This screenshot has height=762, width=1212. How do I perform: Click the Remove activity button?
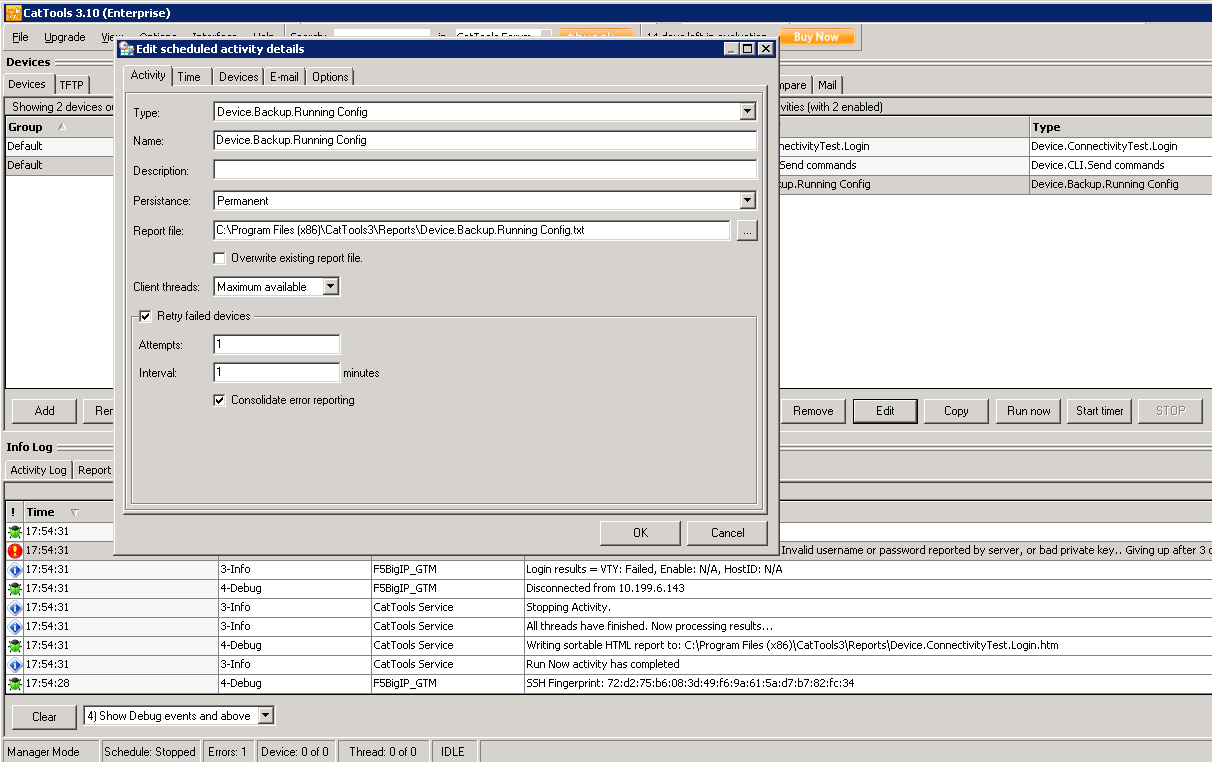tap(813, 411)
